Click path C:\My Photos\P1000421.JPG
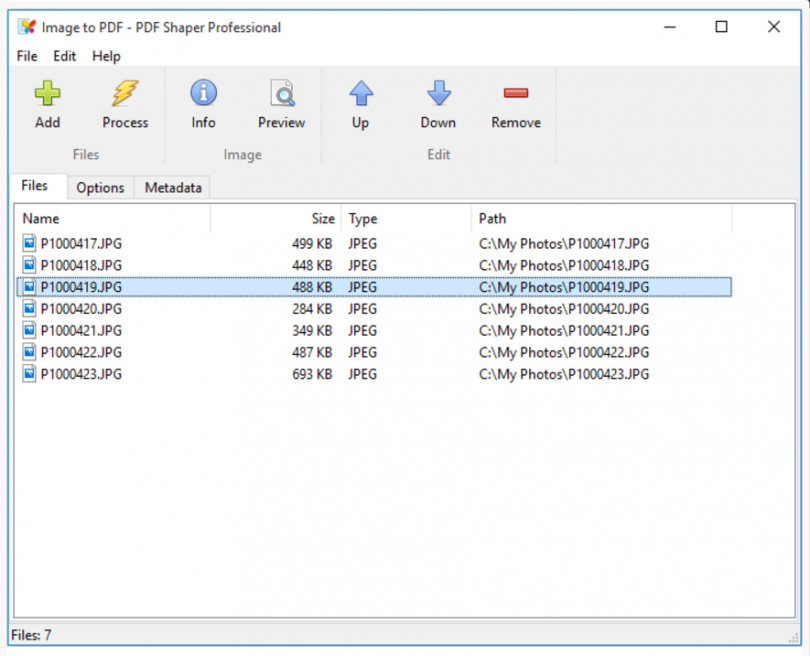Viewport: 810px width, 656px height. (x=564, y=330)
